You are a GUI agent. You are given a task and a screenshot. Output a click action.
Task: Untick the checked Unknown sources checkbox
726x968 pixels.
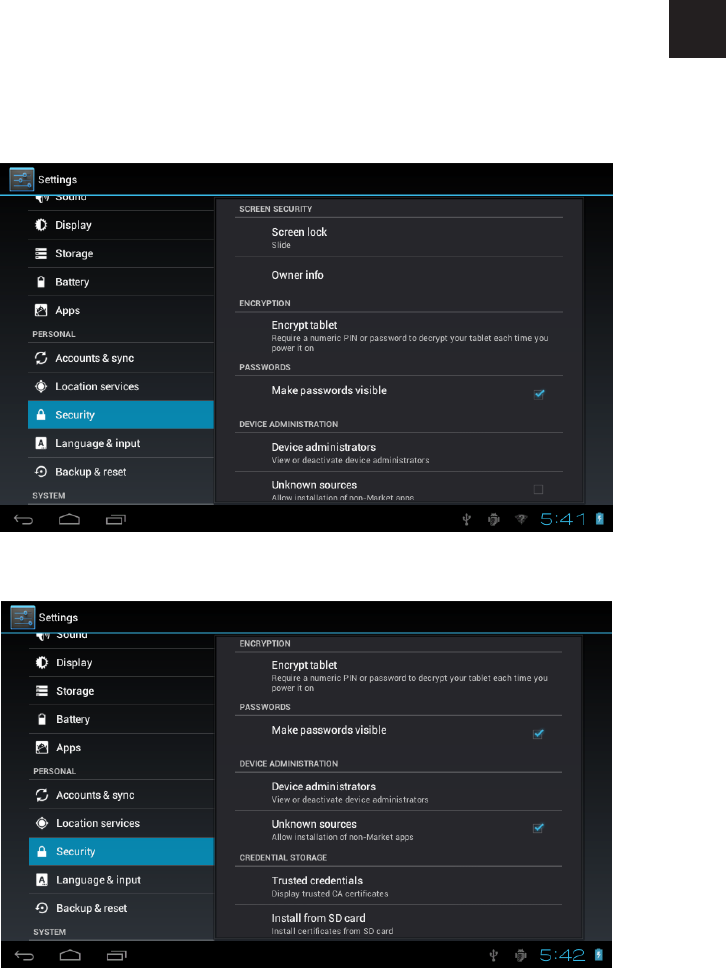coord(538,828)
